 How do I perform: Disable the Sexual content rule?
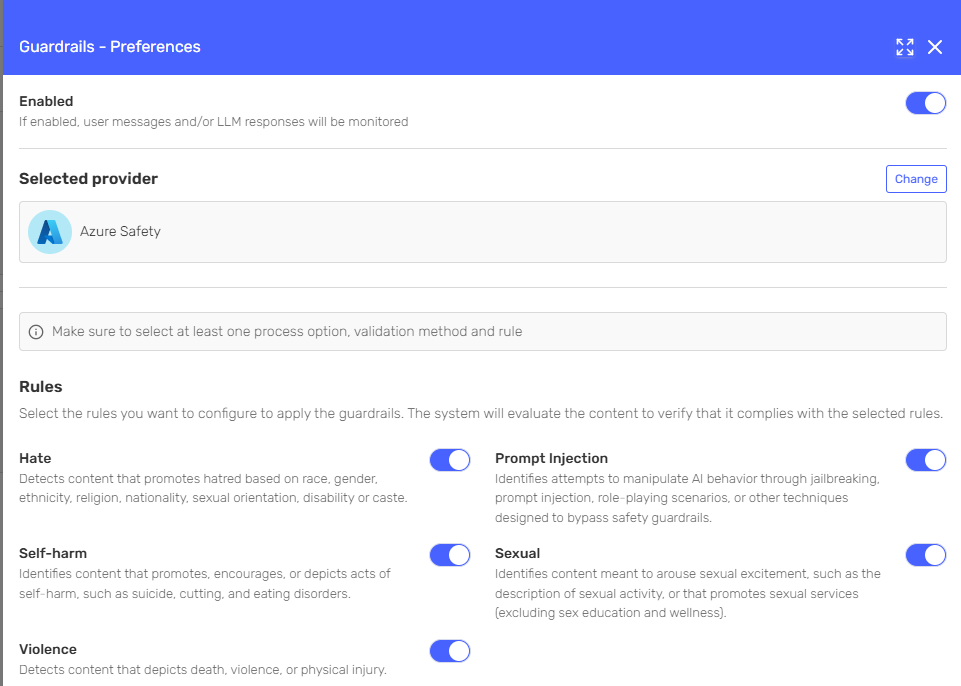925,555
